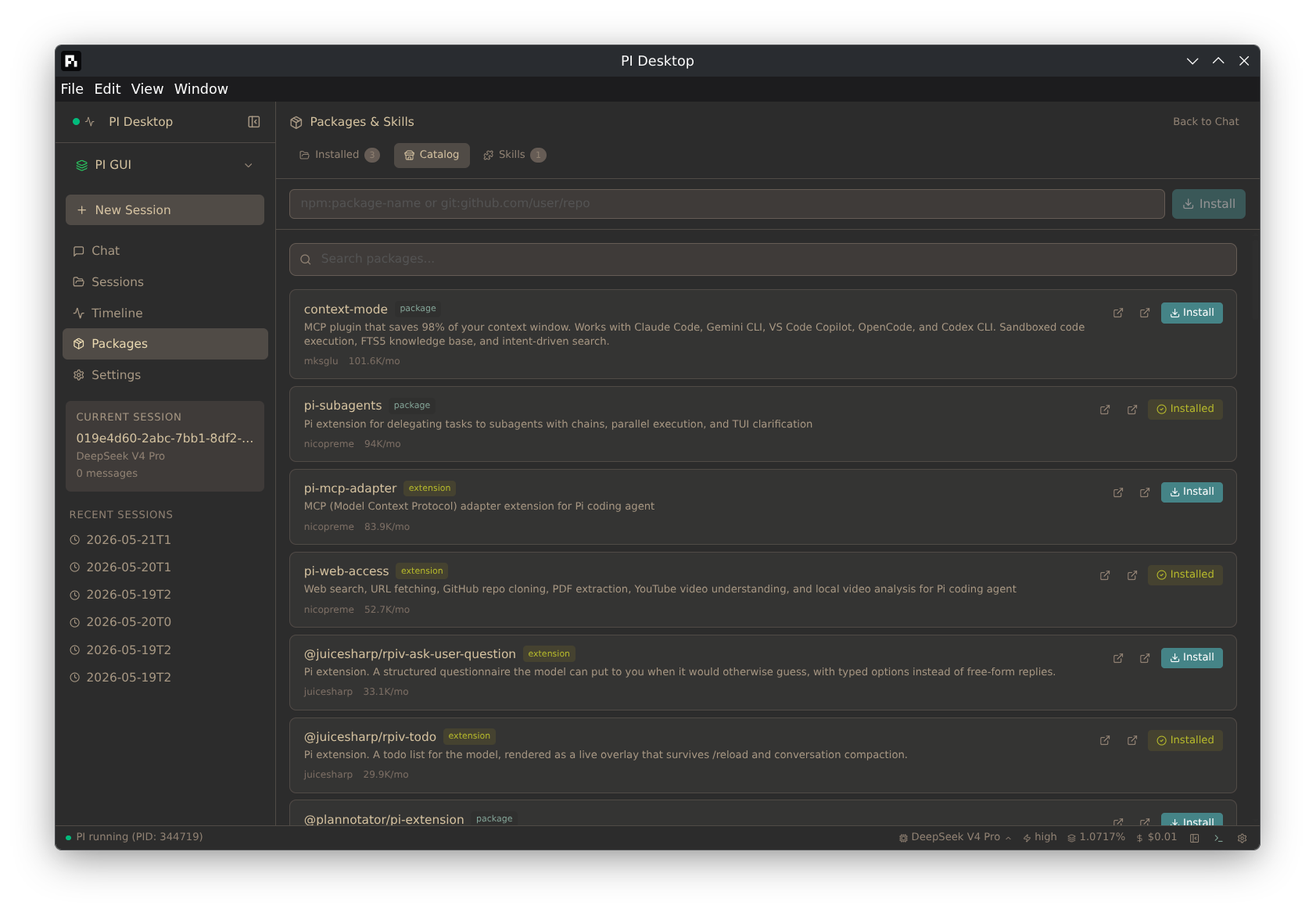Screen dimensions: 1316x916
Task: Focus the Search packages field
Action: coord(763,259)
